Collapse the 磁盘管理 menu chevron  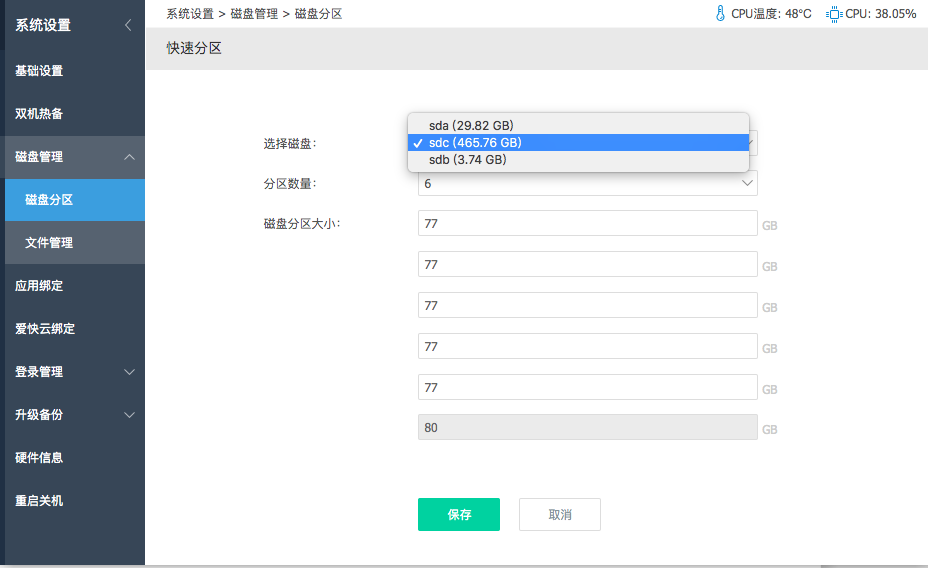(x=130, y=157)
